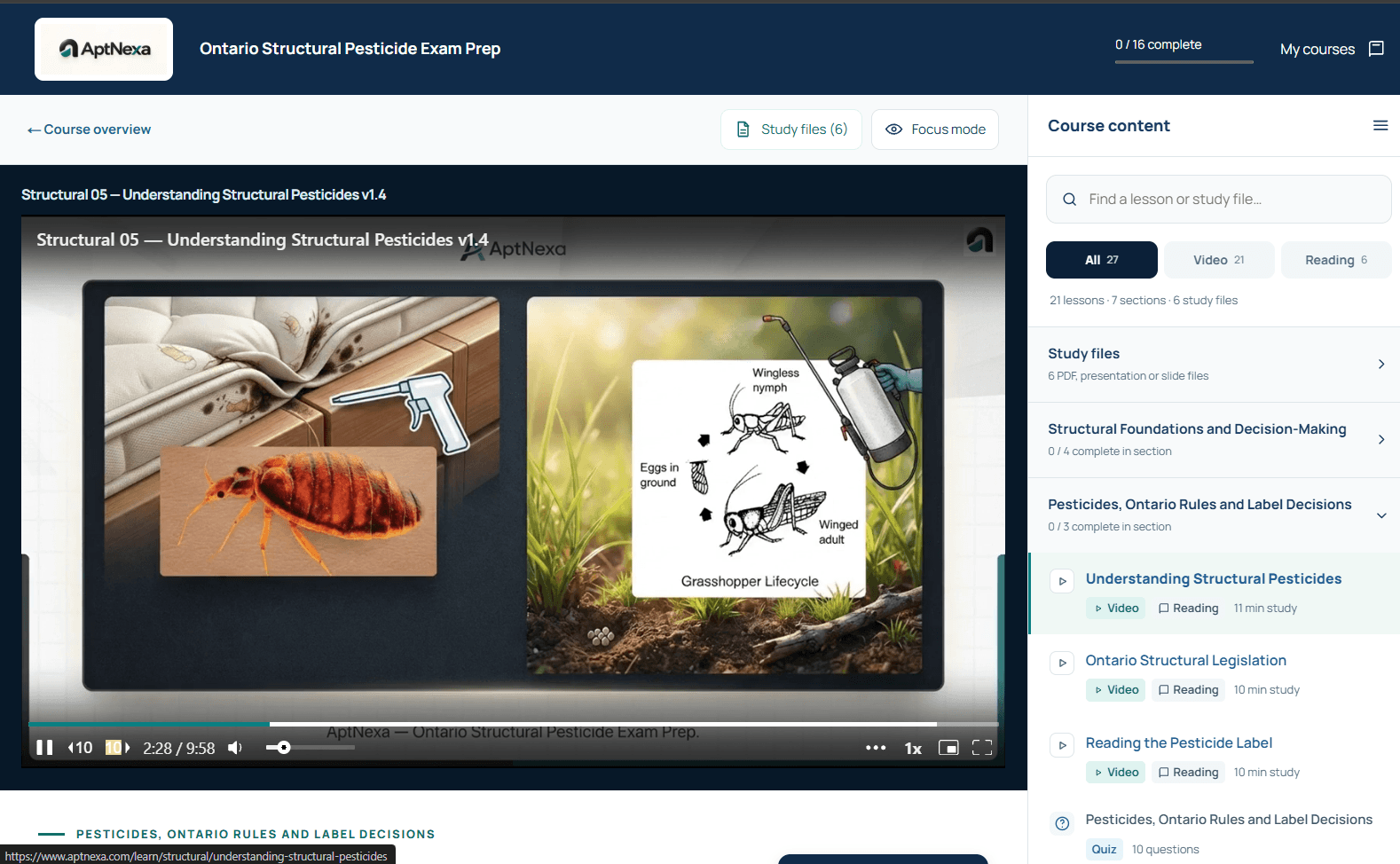
Task: Expand the Study files section
Action: point(1214,365)
